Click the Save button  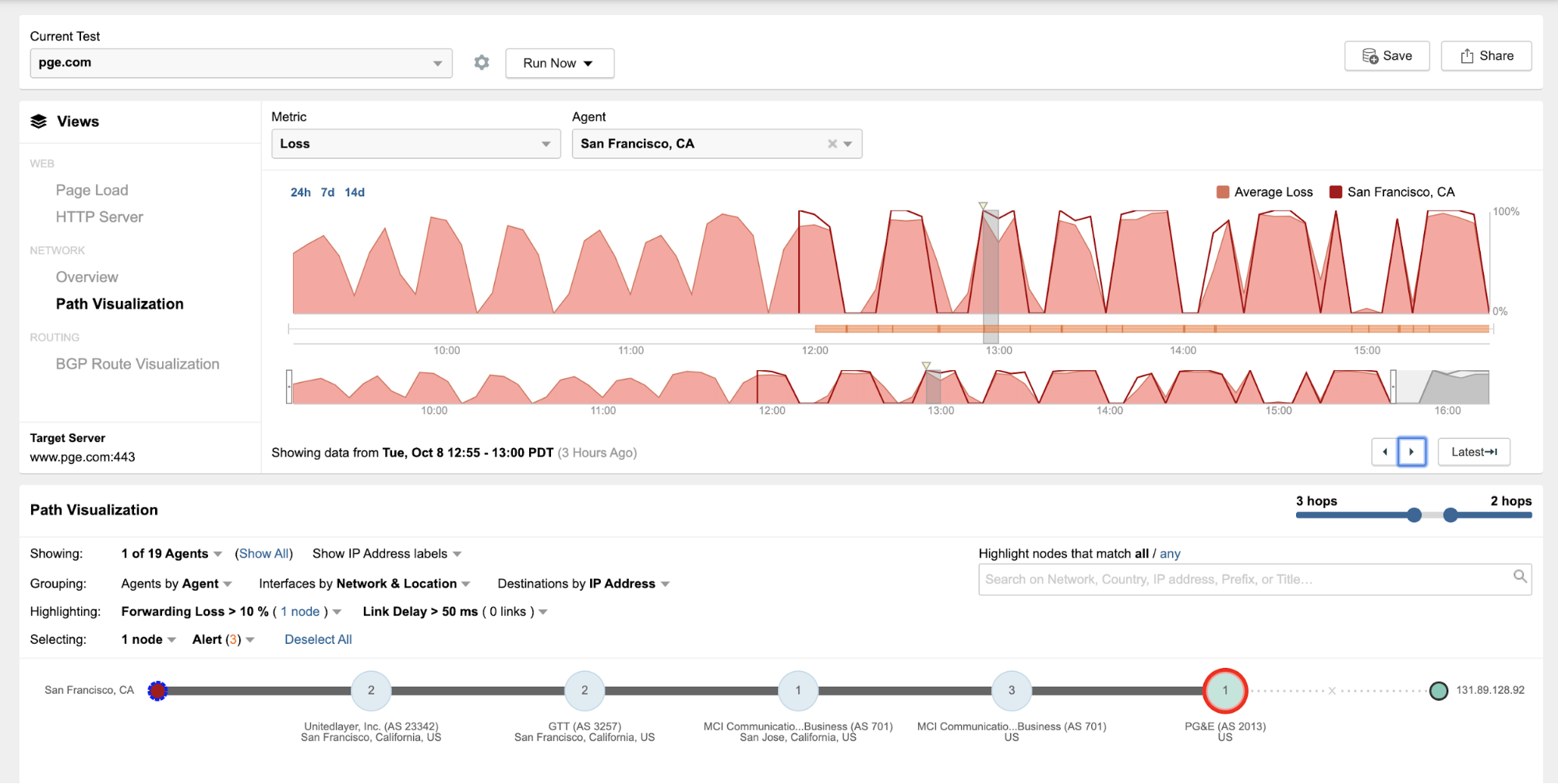(1387, 56)
